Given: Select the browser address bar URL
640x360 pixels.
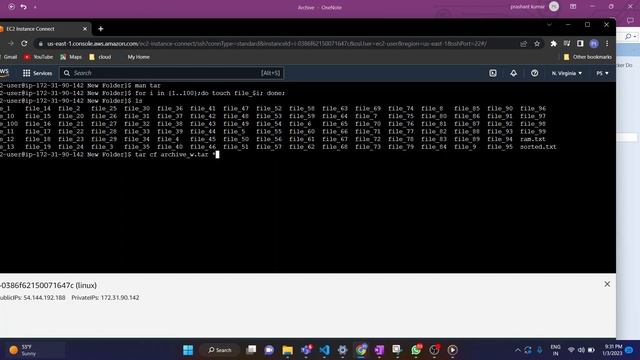Looking at the screenshot, I should coord(267,43).
